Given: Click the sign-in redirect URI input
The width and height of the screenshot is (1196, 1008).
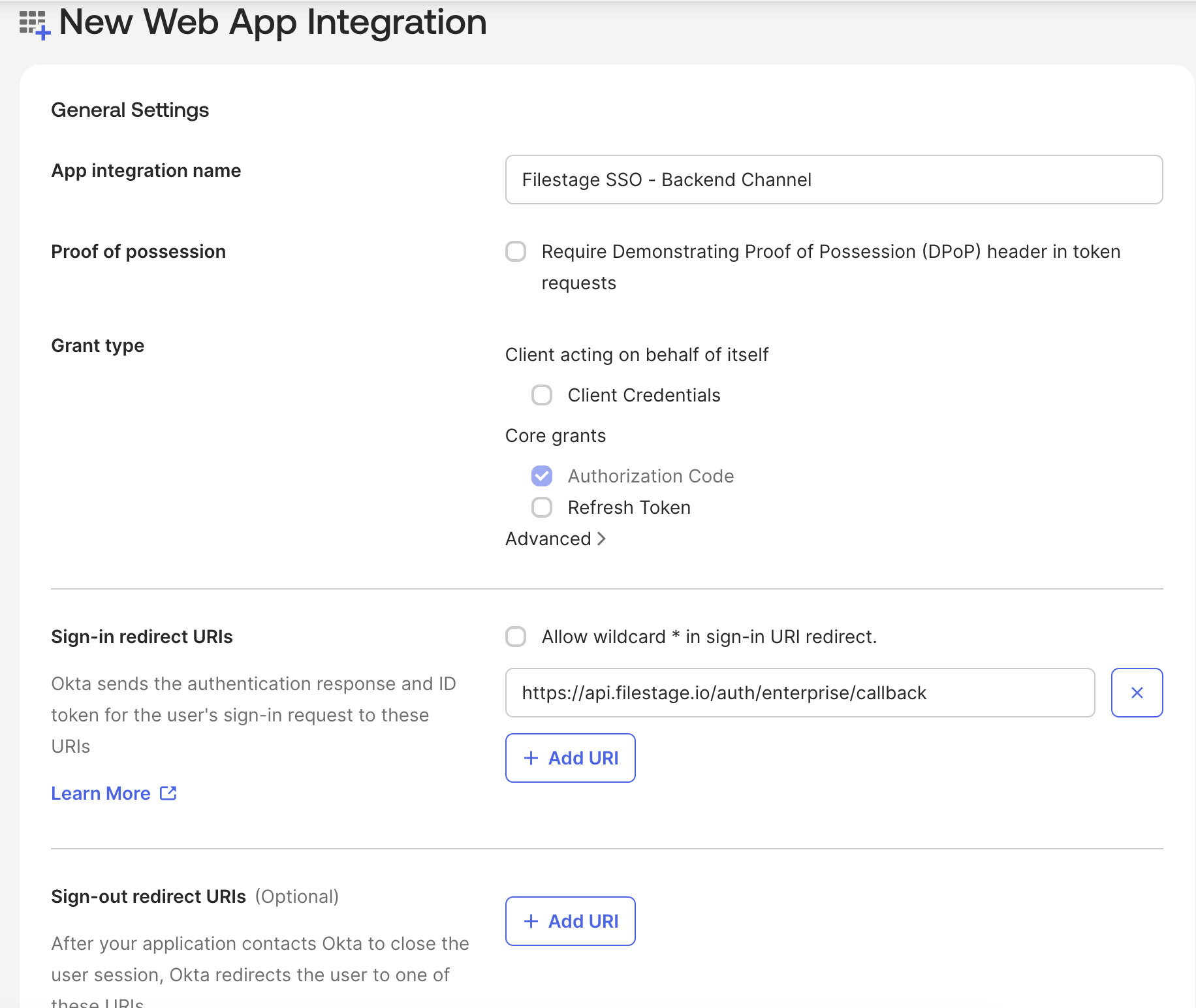Looking at the screenshot, I should click(x=800, y=693).
